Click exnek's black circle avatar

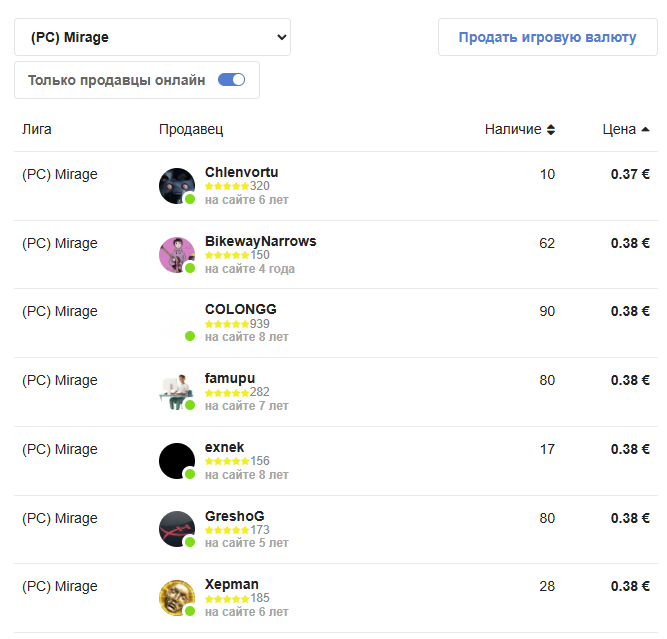click(176, 461)
